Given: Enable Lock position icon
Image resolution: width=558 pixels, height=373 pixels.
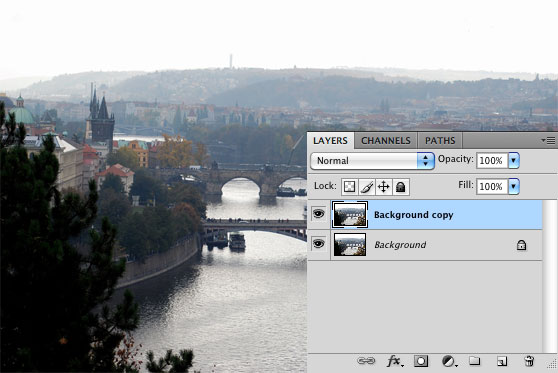Looking at the screenshot, I should tap(384, 187).
